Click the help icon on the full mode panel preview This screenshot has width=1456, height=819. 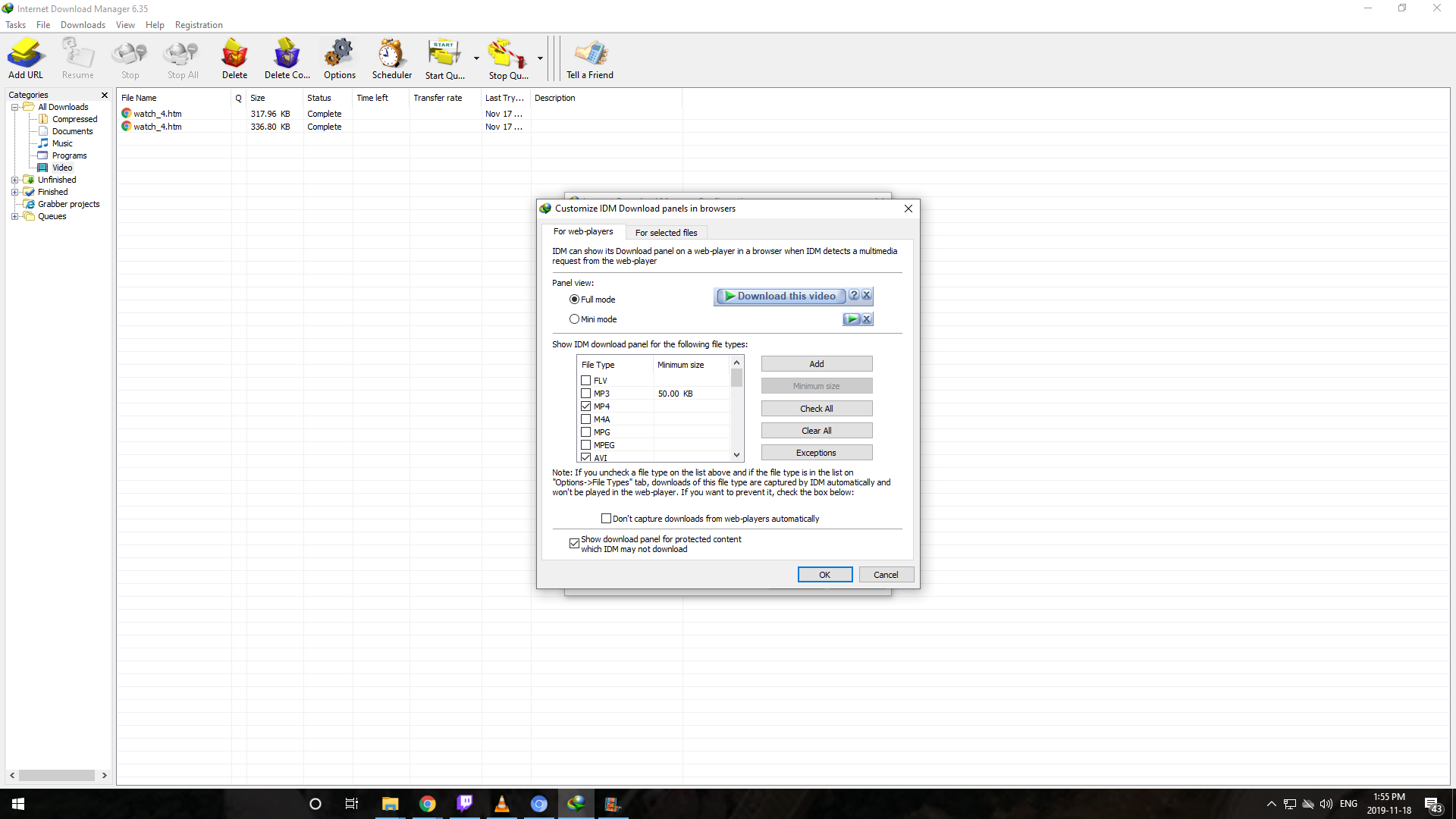(x=854, y=296)
